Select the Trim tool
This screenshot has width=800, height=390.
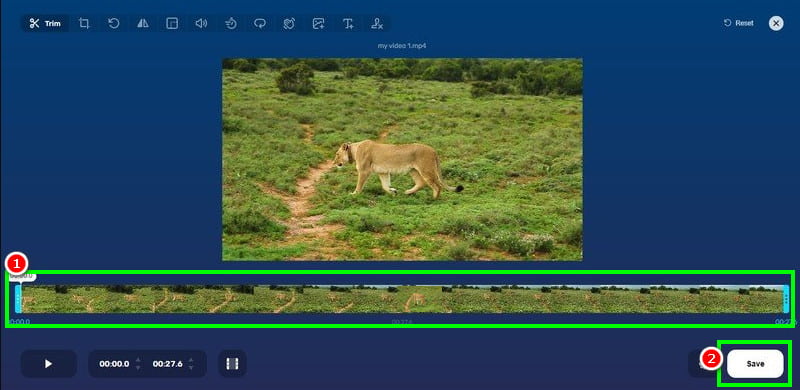[x=45, y=23]
